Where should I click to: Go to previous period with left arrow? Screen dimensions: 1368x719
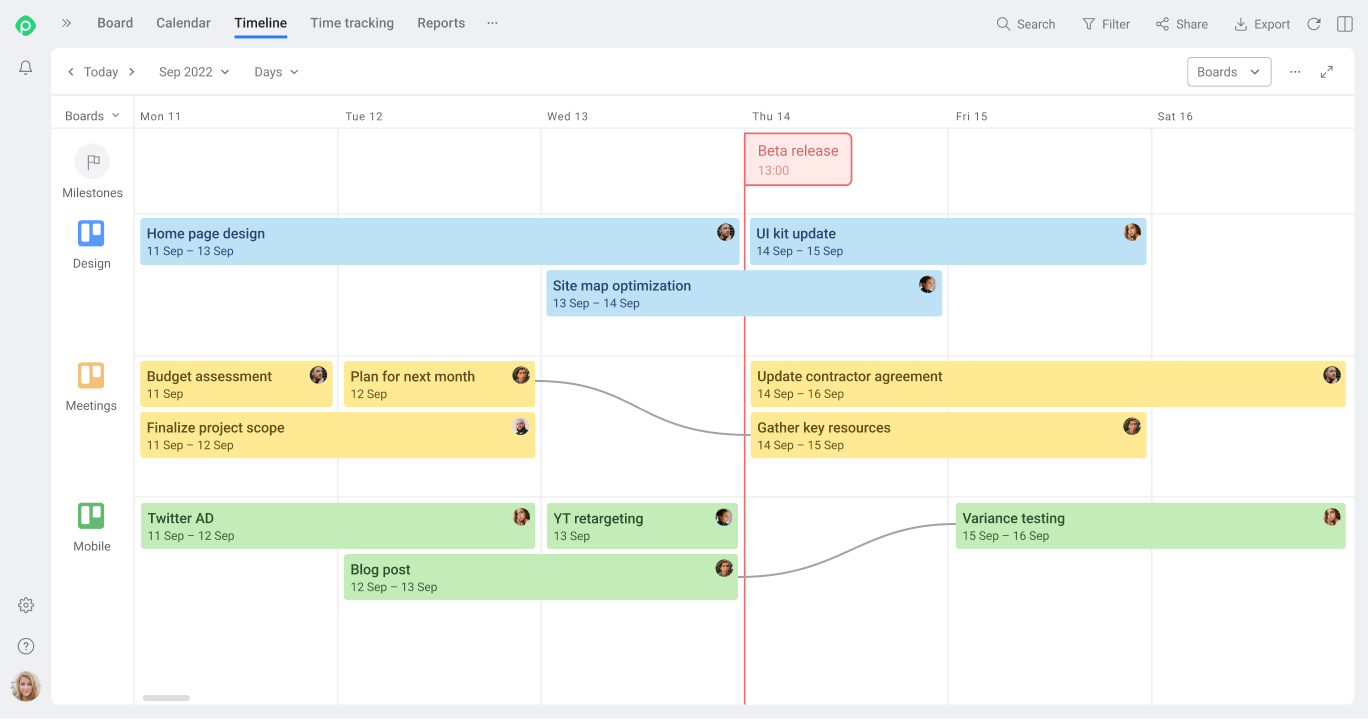[71, 72]
